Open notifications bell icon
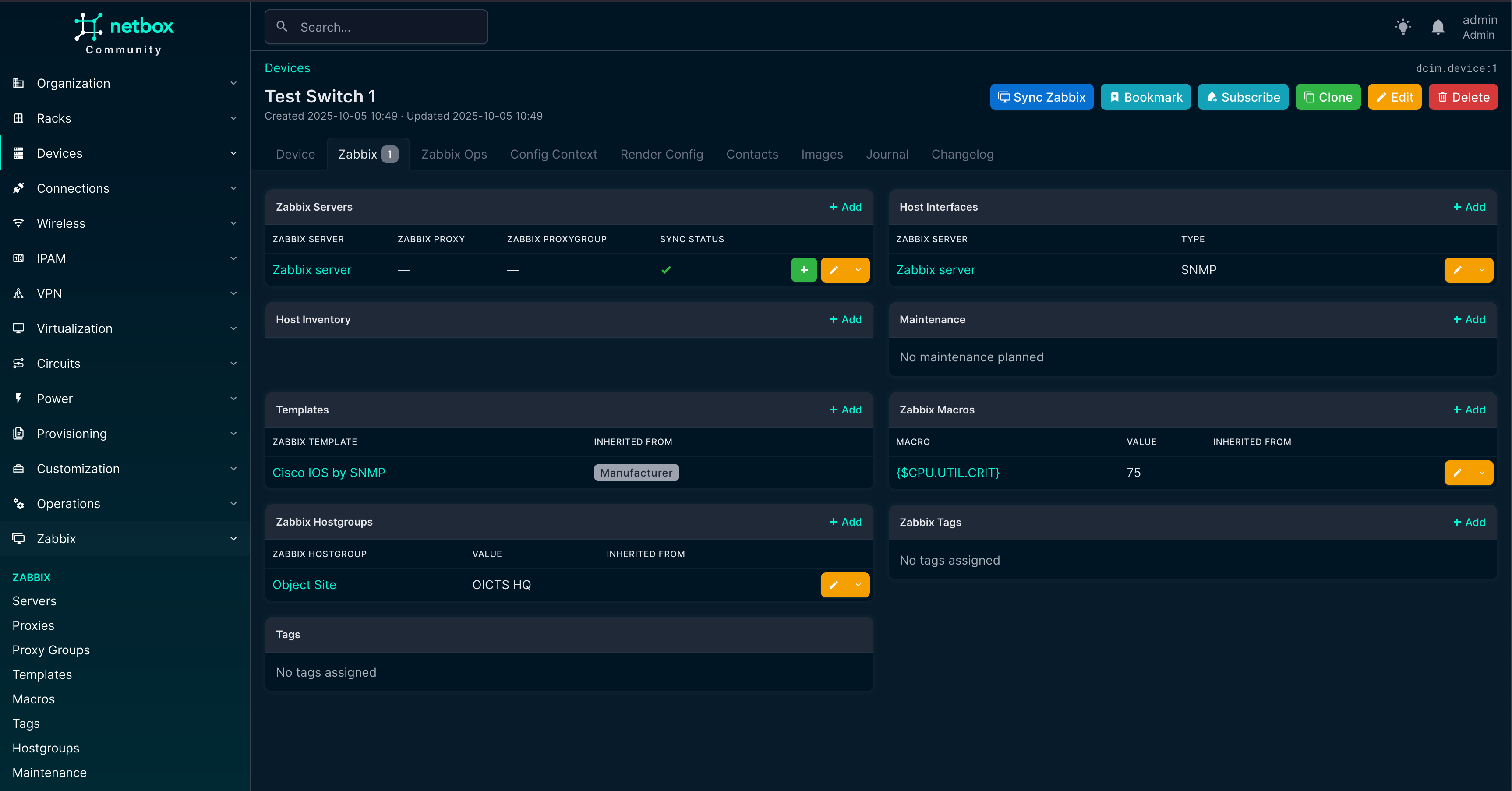This screenshot has width=1512, height=791. click(x=1438, y=27)
